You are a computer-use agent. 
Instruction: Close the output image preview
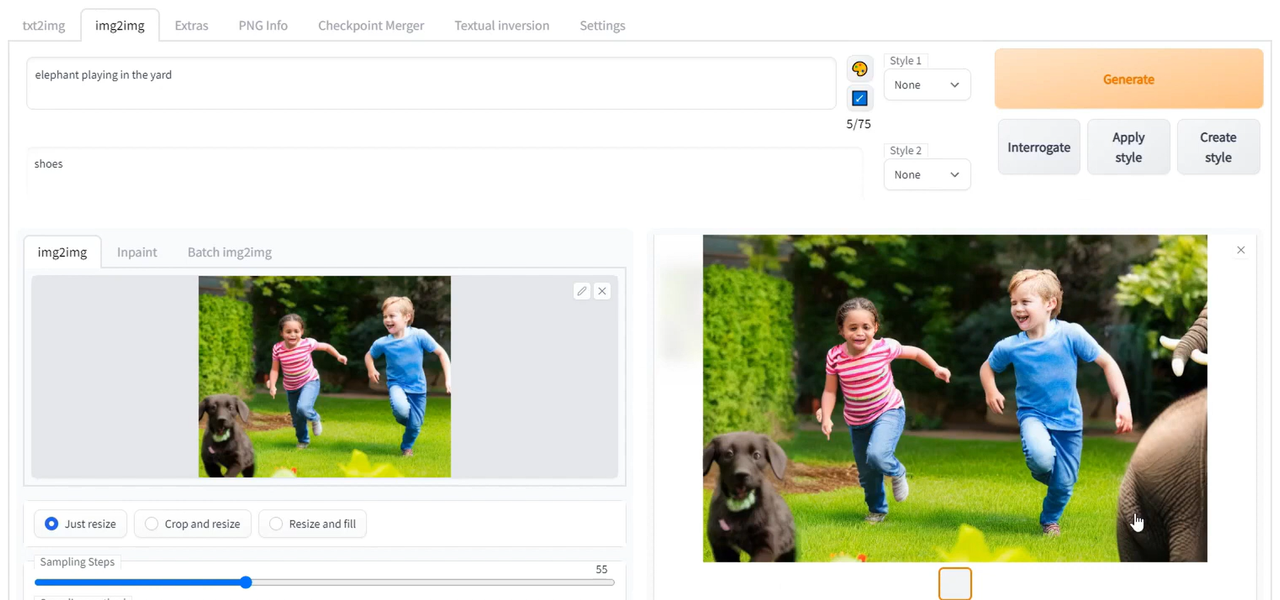coord(1241,250)
